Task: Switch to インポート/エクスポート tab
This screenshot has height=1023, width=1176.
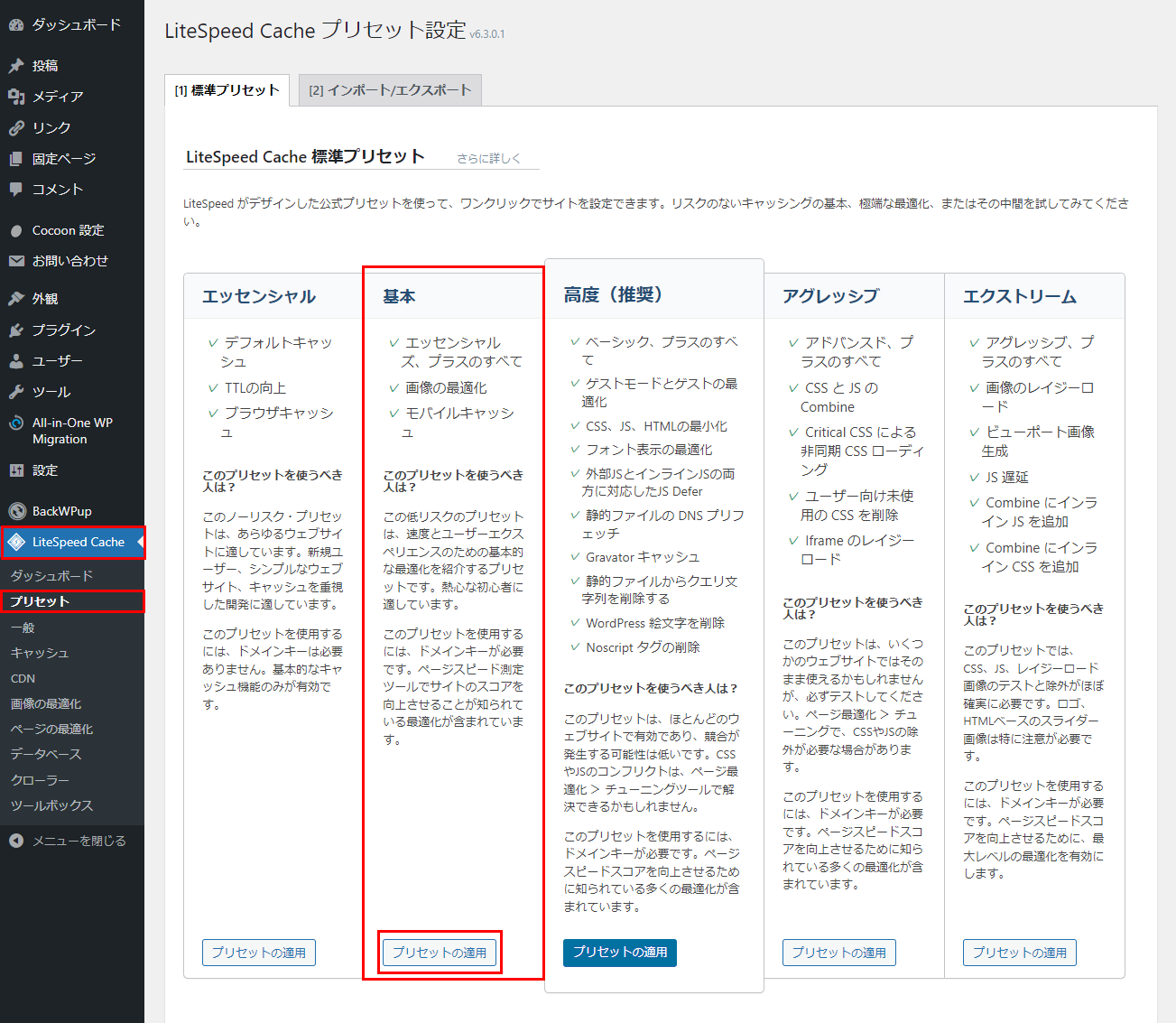Action: pos(390,90)
